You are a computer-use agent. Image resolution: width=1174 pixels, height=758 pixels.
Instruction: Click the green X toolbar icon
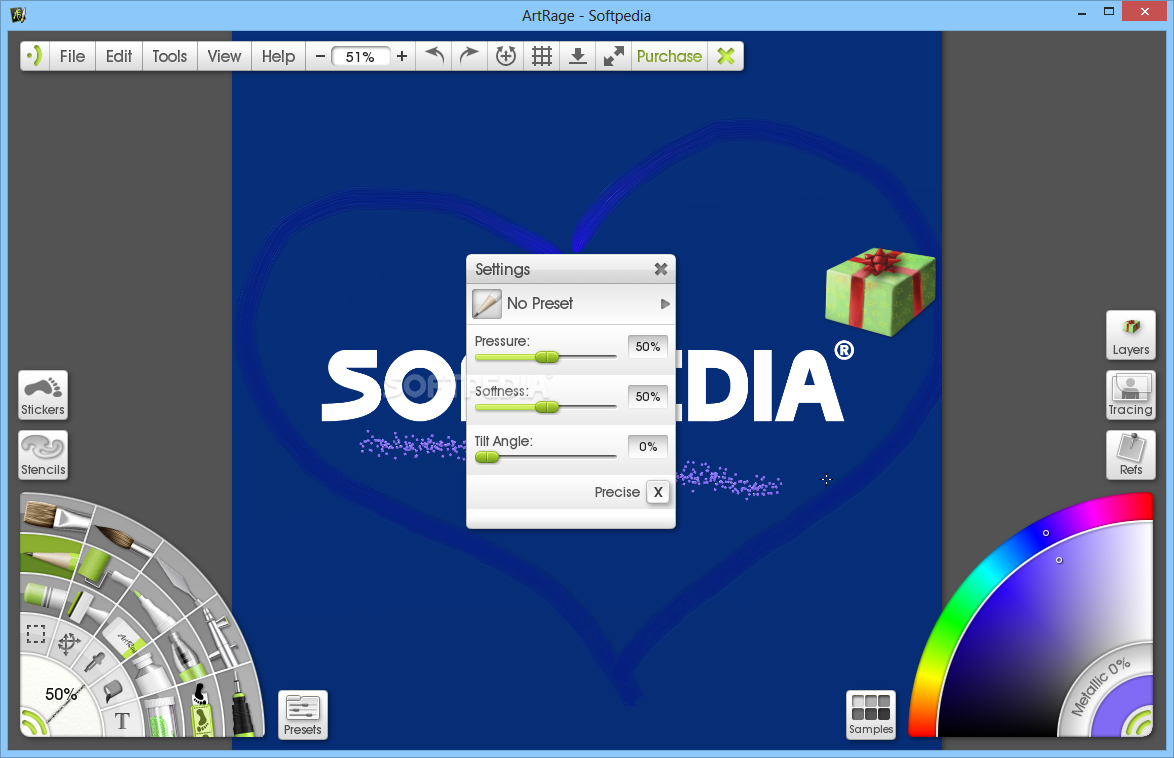tap(726, 56)
